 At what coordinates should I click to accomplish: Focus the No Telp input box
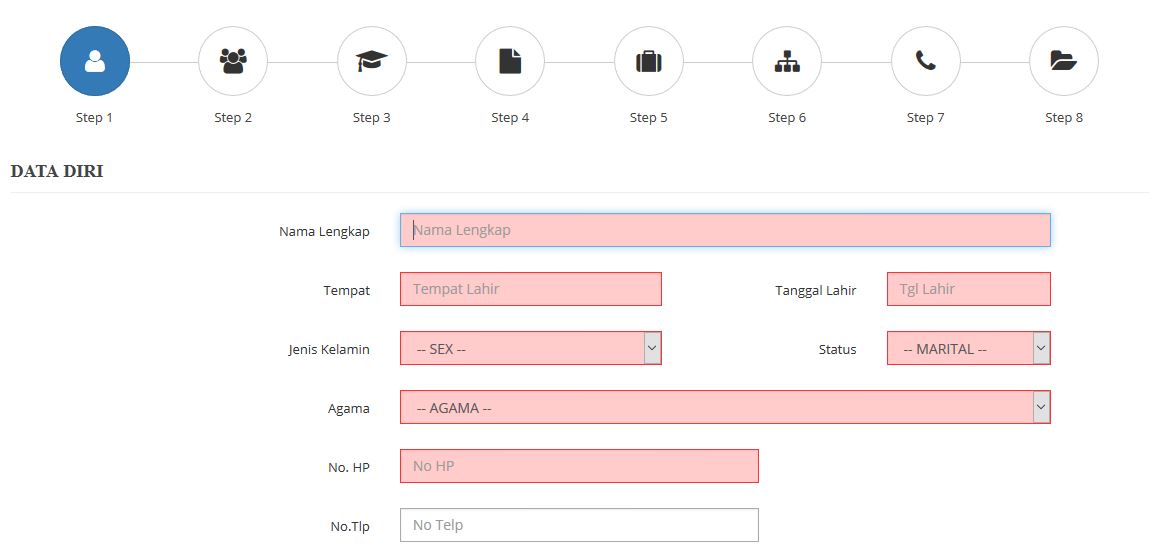579,525
